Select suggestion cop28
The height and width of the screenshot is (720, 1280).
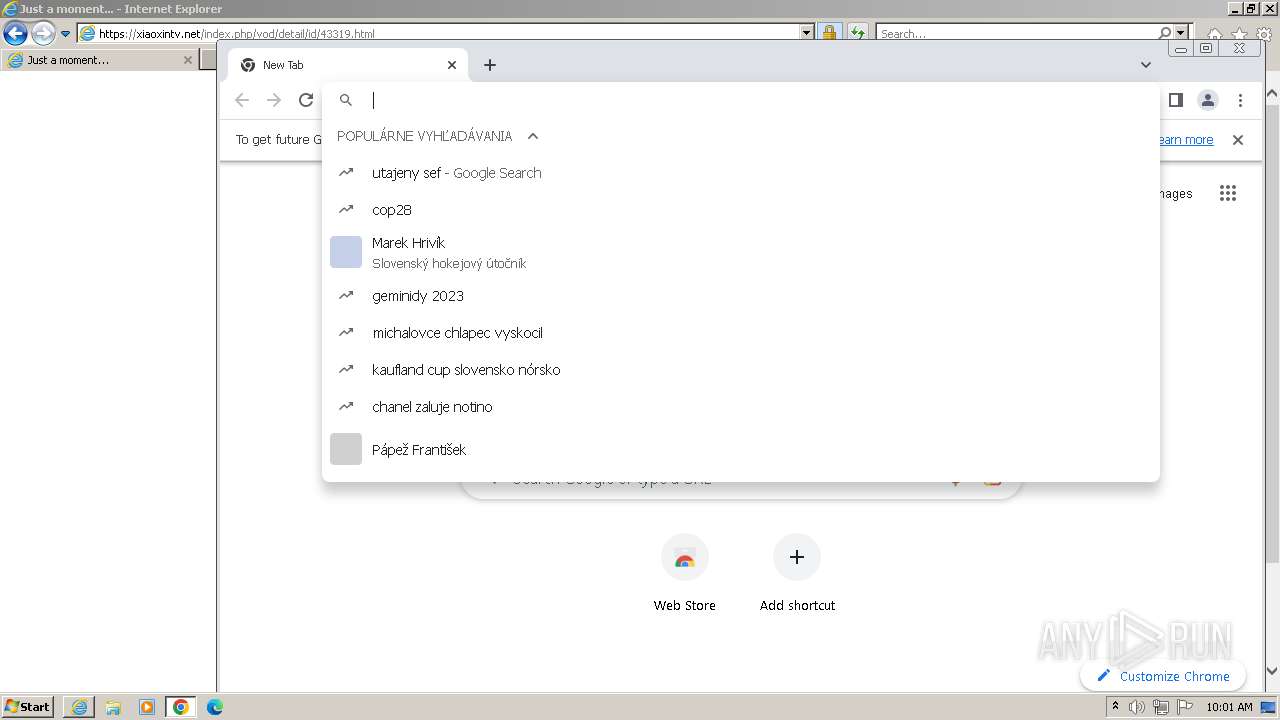[x=741, y=210]
